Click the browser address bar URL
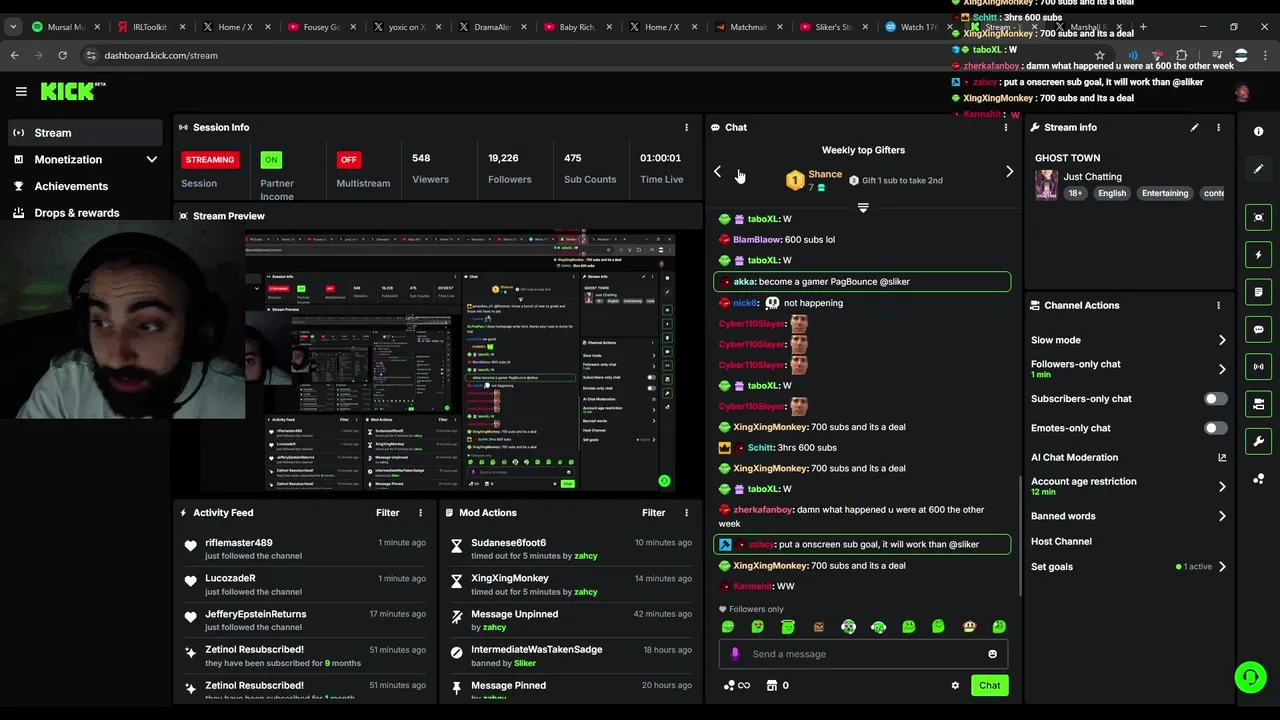Image resolution: width=1280 pixels, height=720 pixels. point(161,55)
